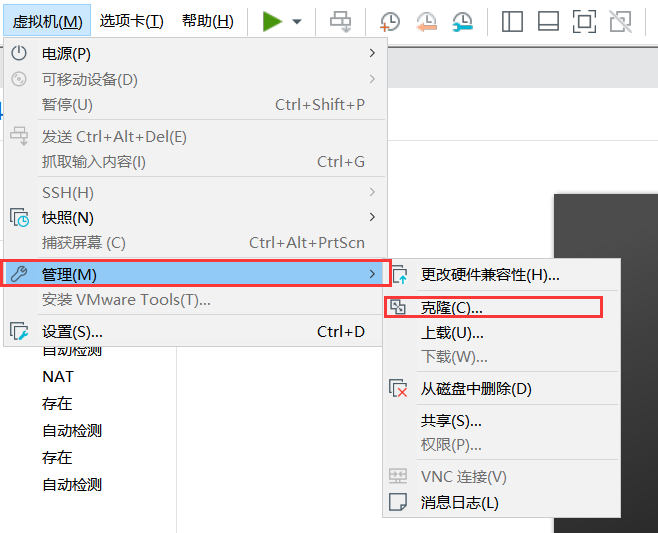Click the disc icon beside 可移动设备(D)
The width and height of the screenshot is (658, 533).
click(x=19, y=79)
